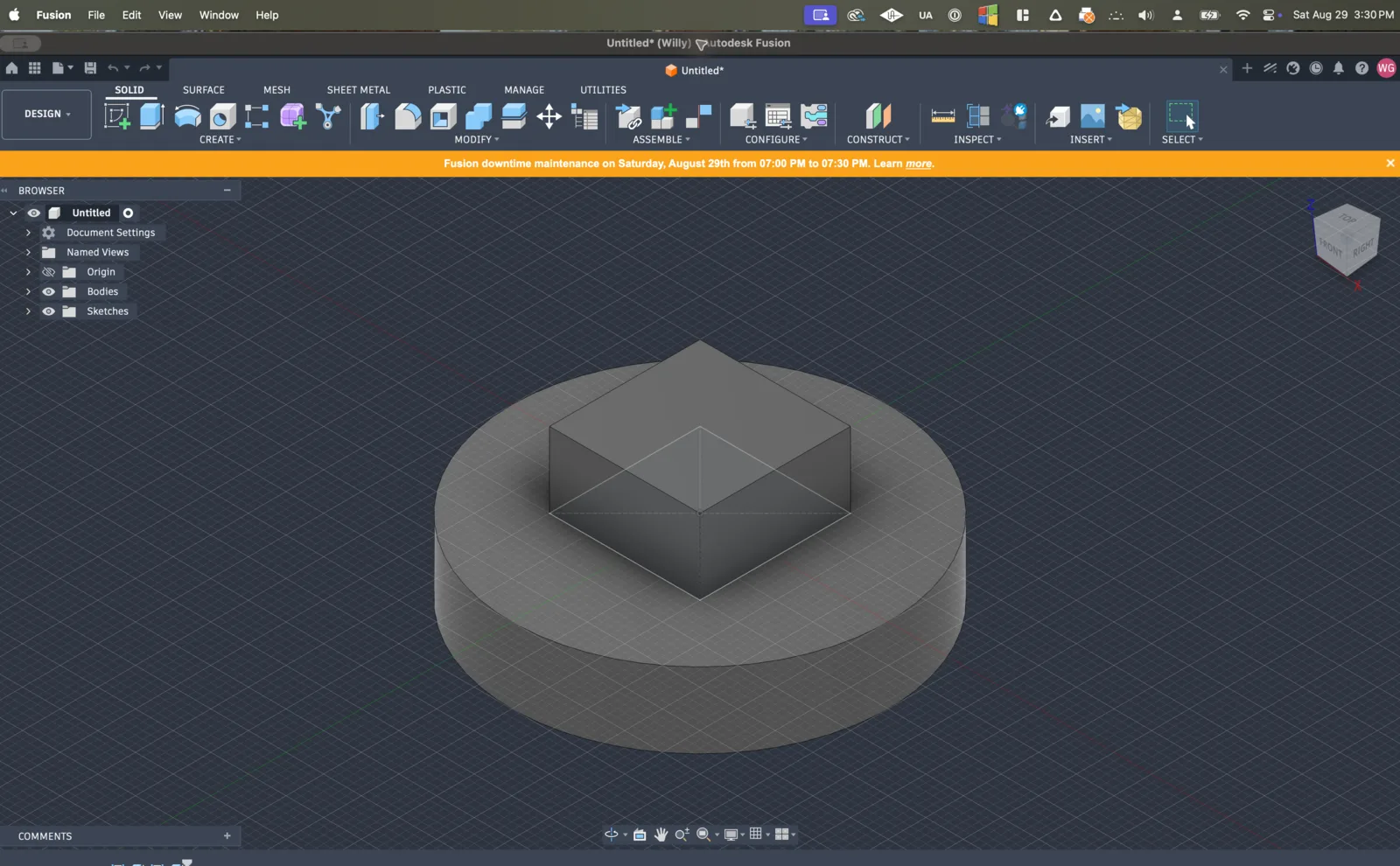
Task: Select the Fillet tool
Action: point(408,115)
